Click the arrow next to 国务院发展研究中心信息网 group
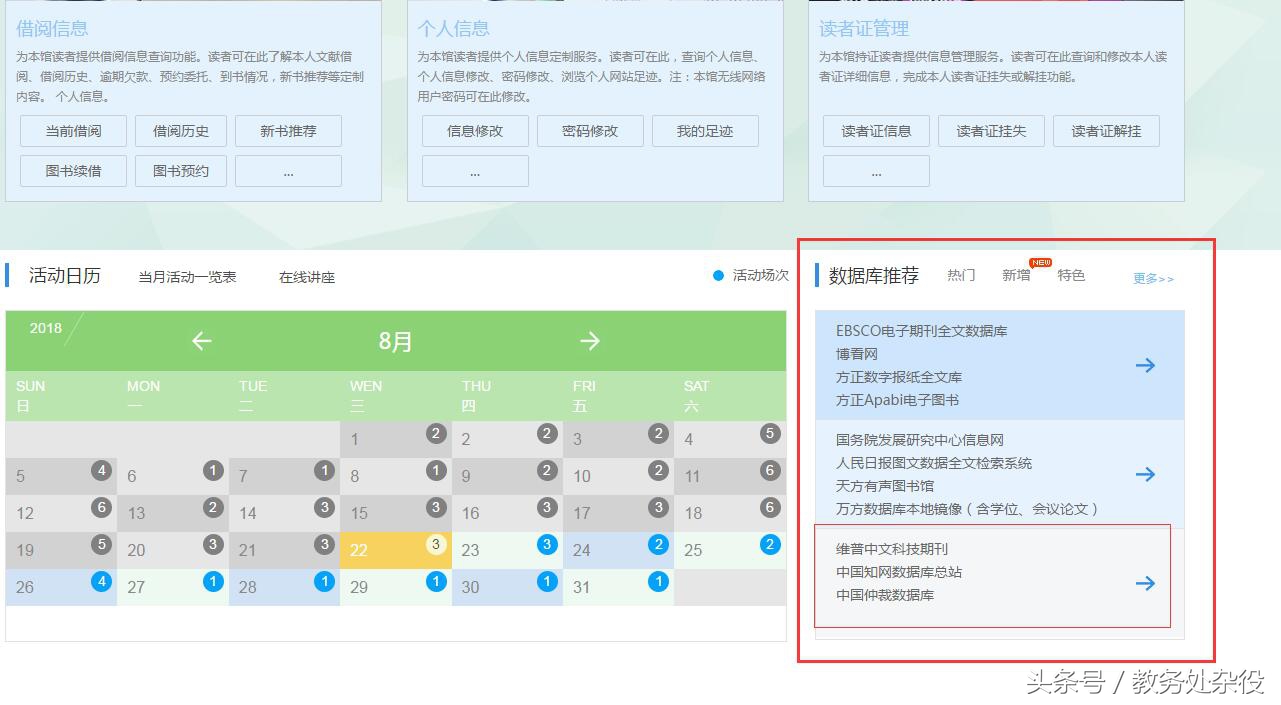Image resolution: width=1281 pixels, height=705 pixels. (1145, 474)
